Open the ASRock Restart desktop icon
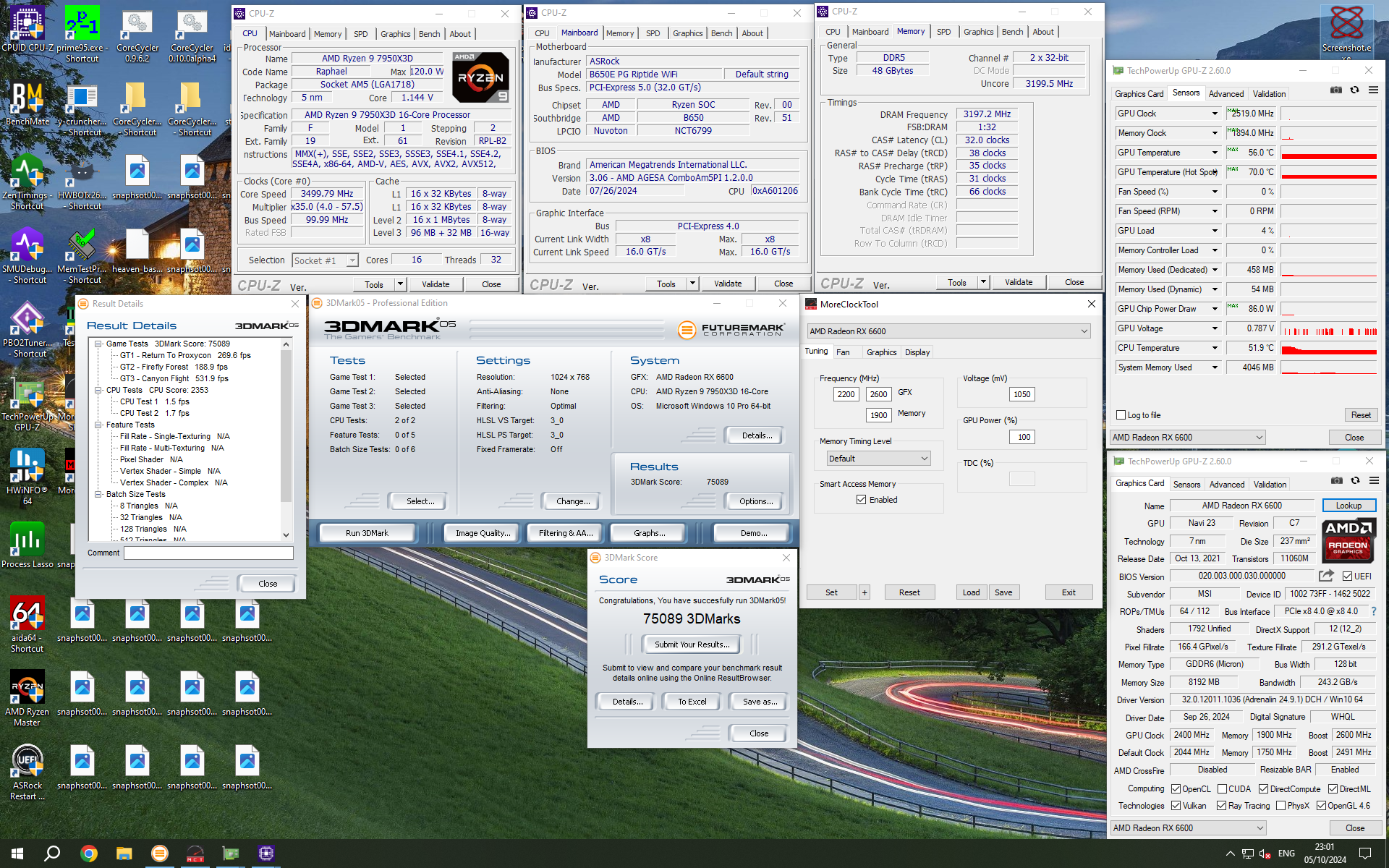 click(x=27, y=771)
